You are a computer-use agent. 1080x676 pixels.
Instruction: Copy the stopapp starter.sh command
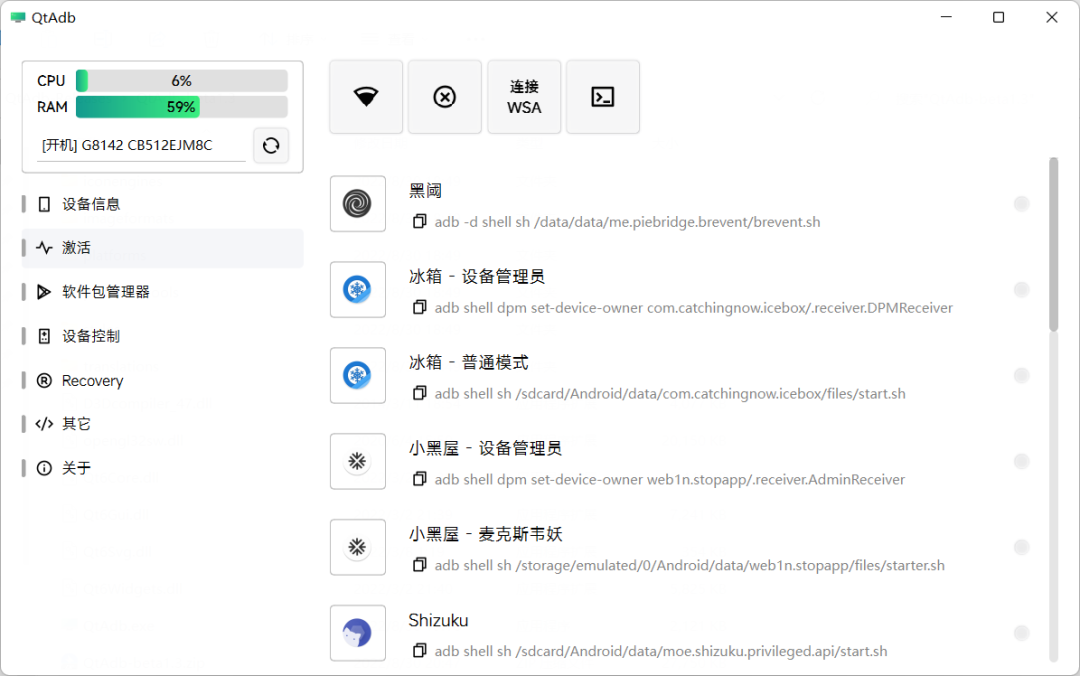[419, 565]
